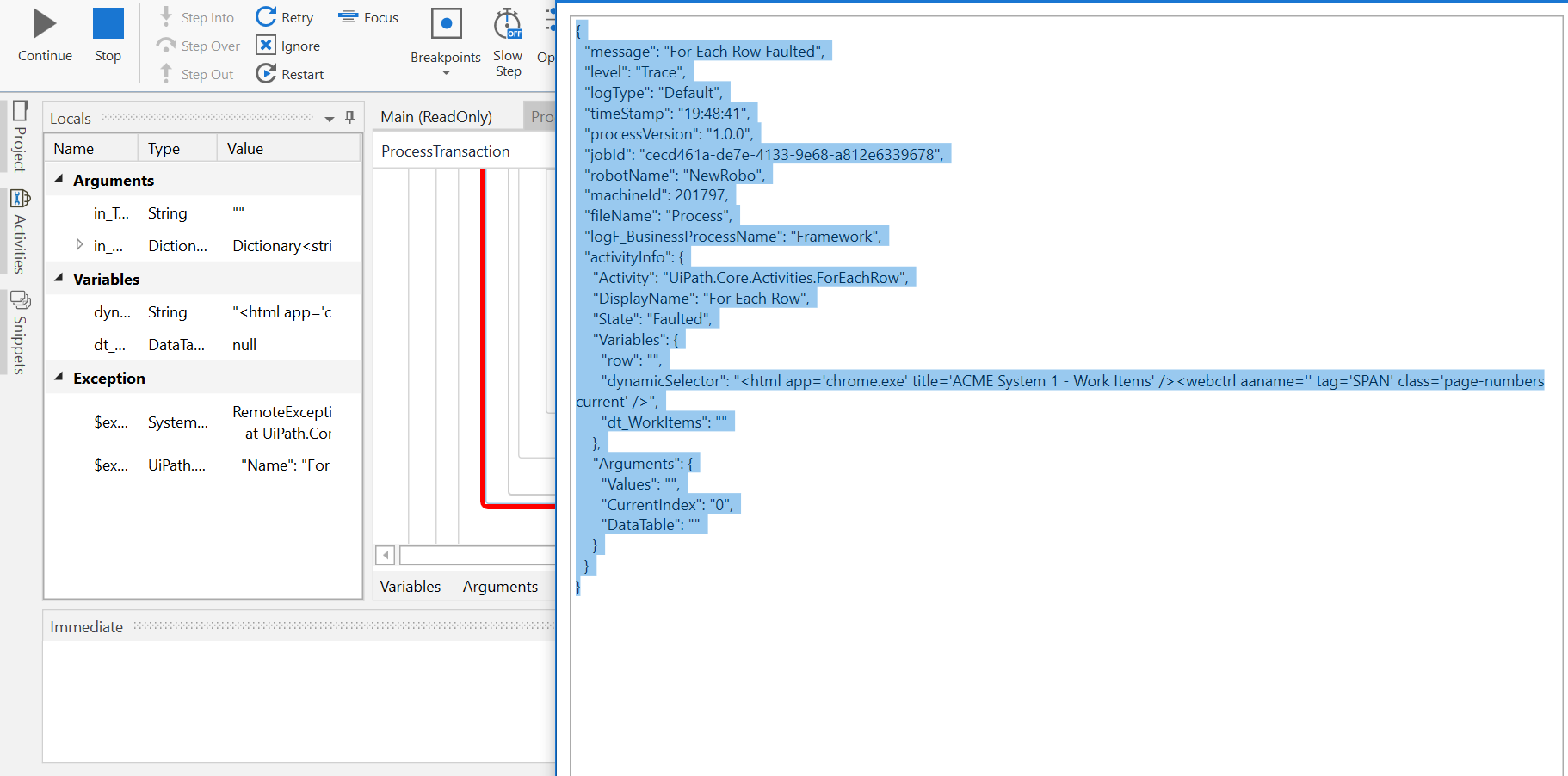1568x776 pixels.
Task: Click the Ignore exception icon
Action: click(x=267, y=45)
